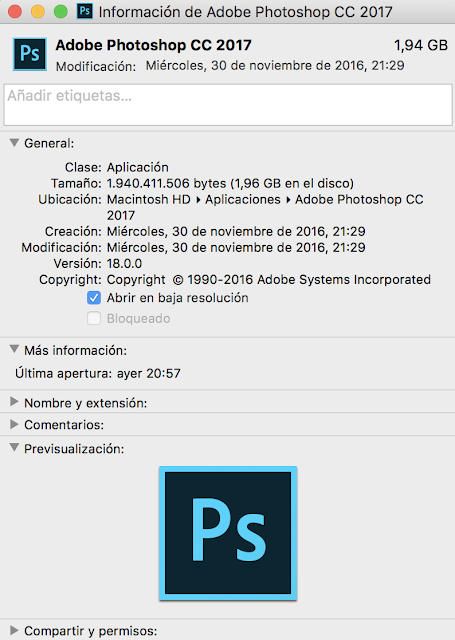Zoom the window with the green button
Viewport: 455px width, 640px height.
click(x=60, y=11)
